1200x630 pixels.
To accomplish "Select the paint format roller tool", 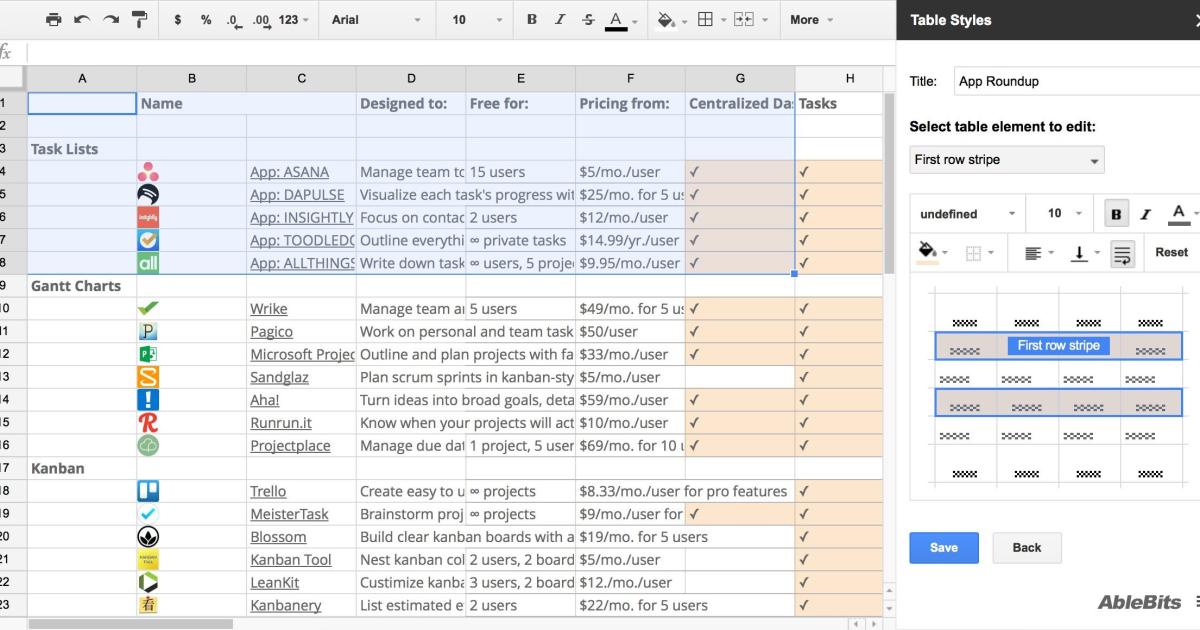I will pyautogui.click(x=139, y=20).
